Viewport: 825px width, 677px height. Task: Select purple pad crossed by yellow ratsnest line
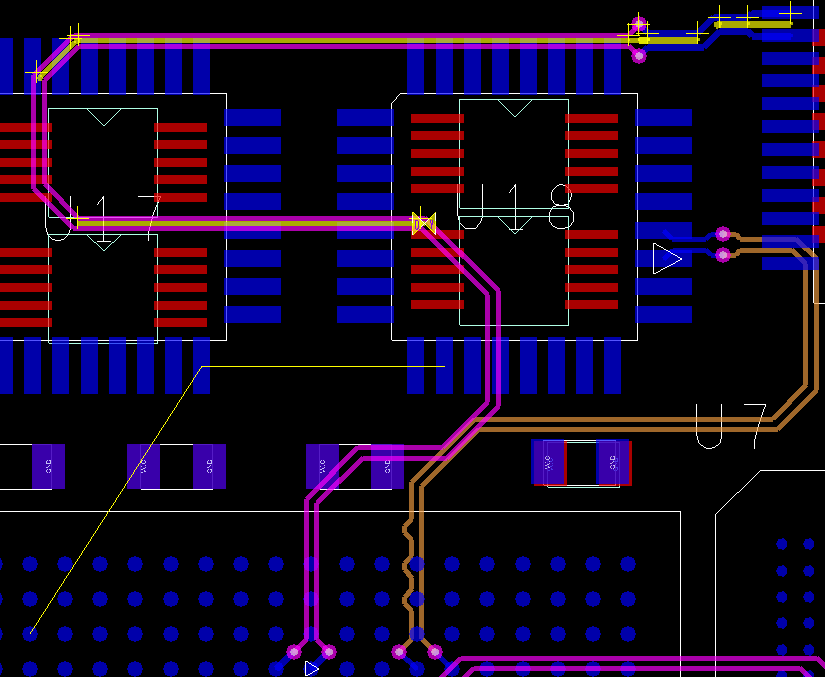tap(143, 467)
